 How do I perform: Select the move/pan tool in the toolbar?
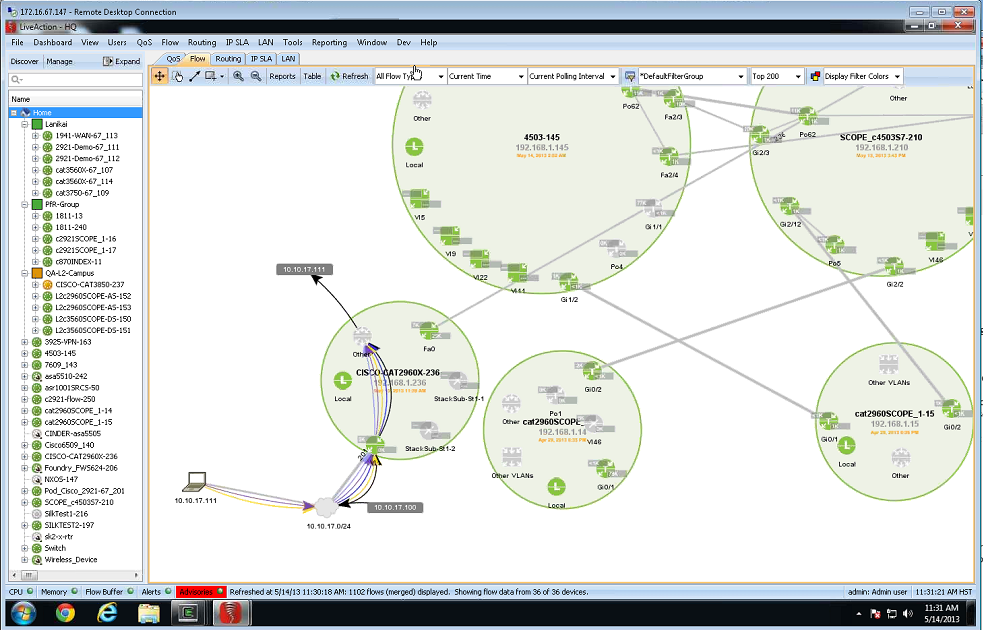point(160,76)
